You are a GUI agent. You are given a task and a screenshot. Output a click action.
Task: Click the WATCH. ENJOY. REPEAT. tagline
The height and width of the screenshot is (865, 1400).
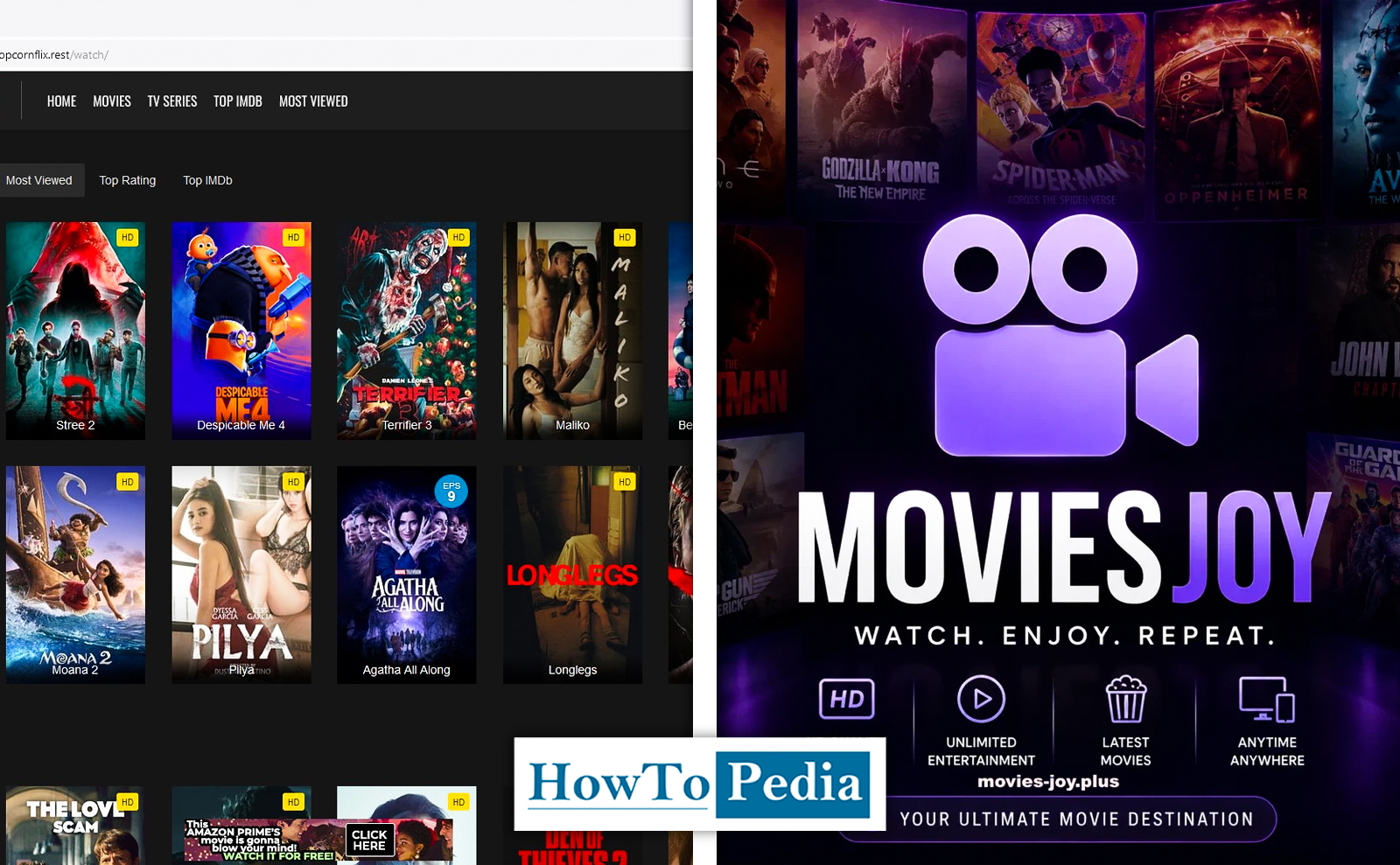[x=1064, y=635]
